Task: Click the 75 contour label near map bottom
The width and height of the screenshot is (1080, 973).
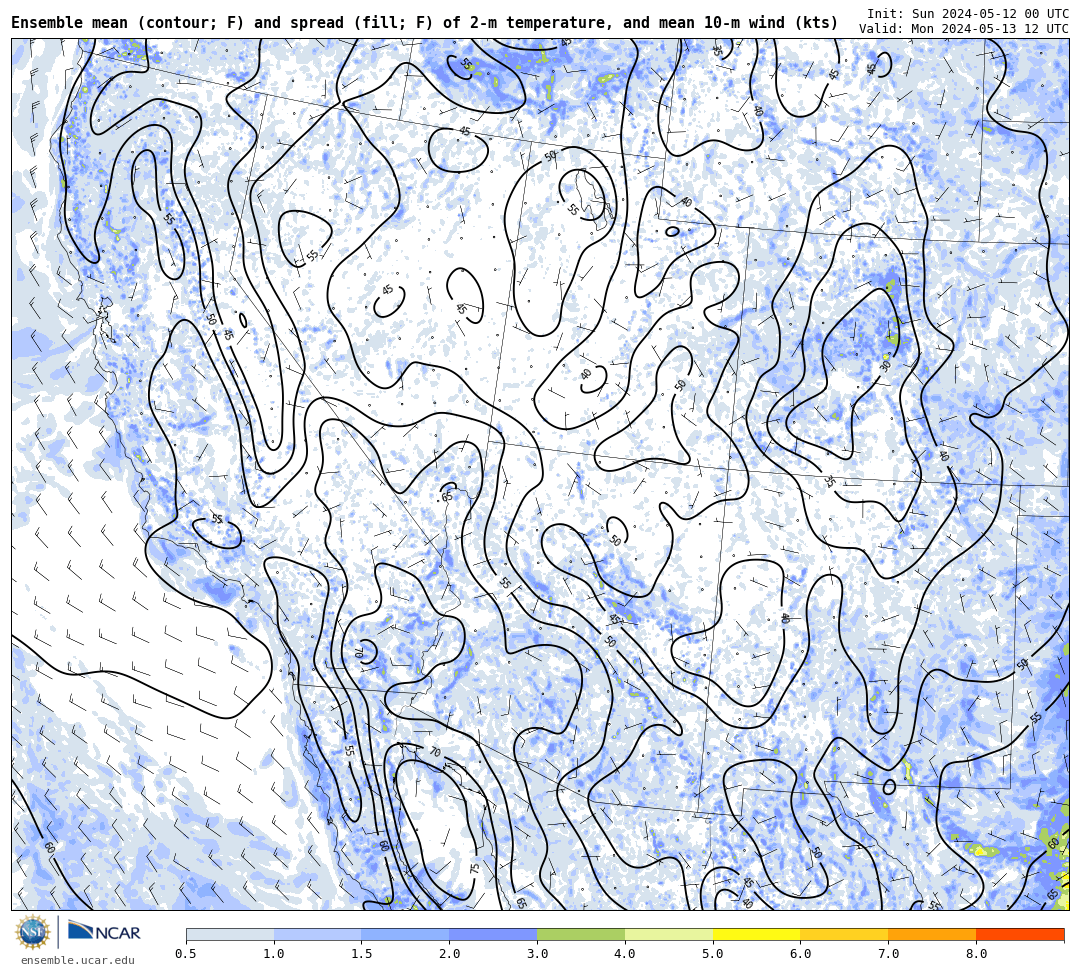Action: tap(475, 868)
